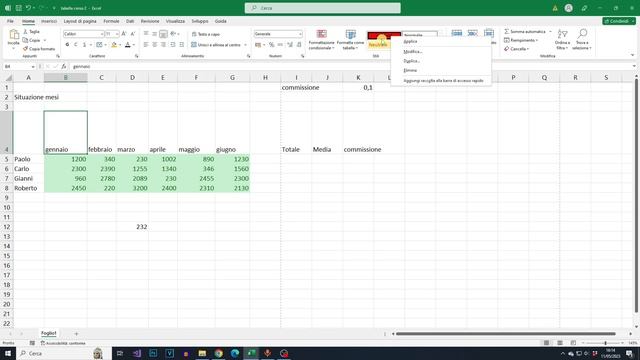Open Formatta come tabella menu

350,40
